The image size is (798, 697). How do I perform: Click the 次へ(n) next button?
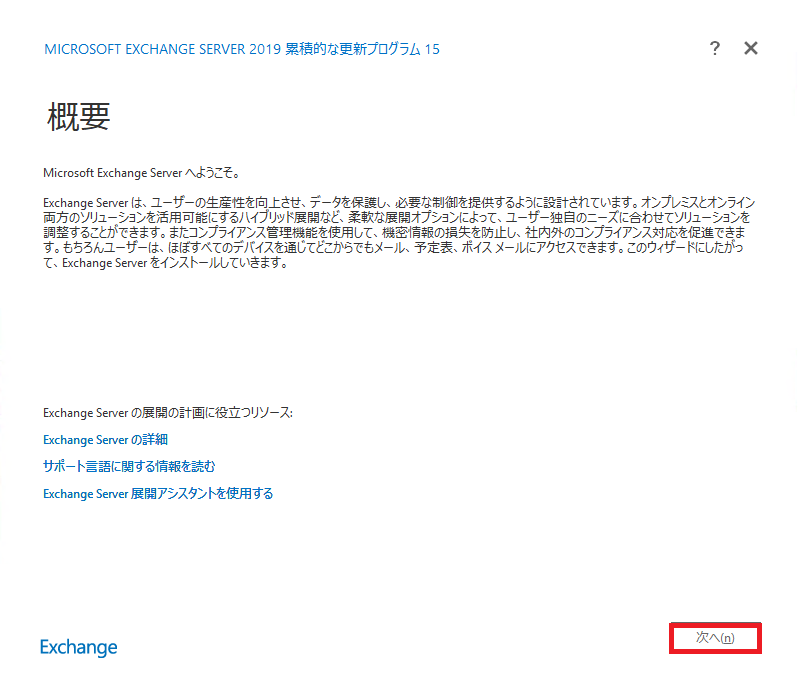[x=715, y=637]
